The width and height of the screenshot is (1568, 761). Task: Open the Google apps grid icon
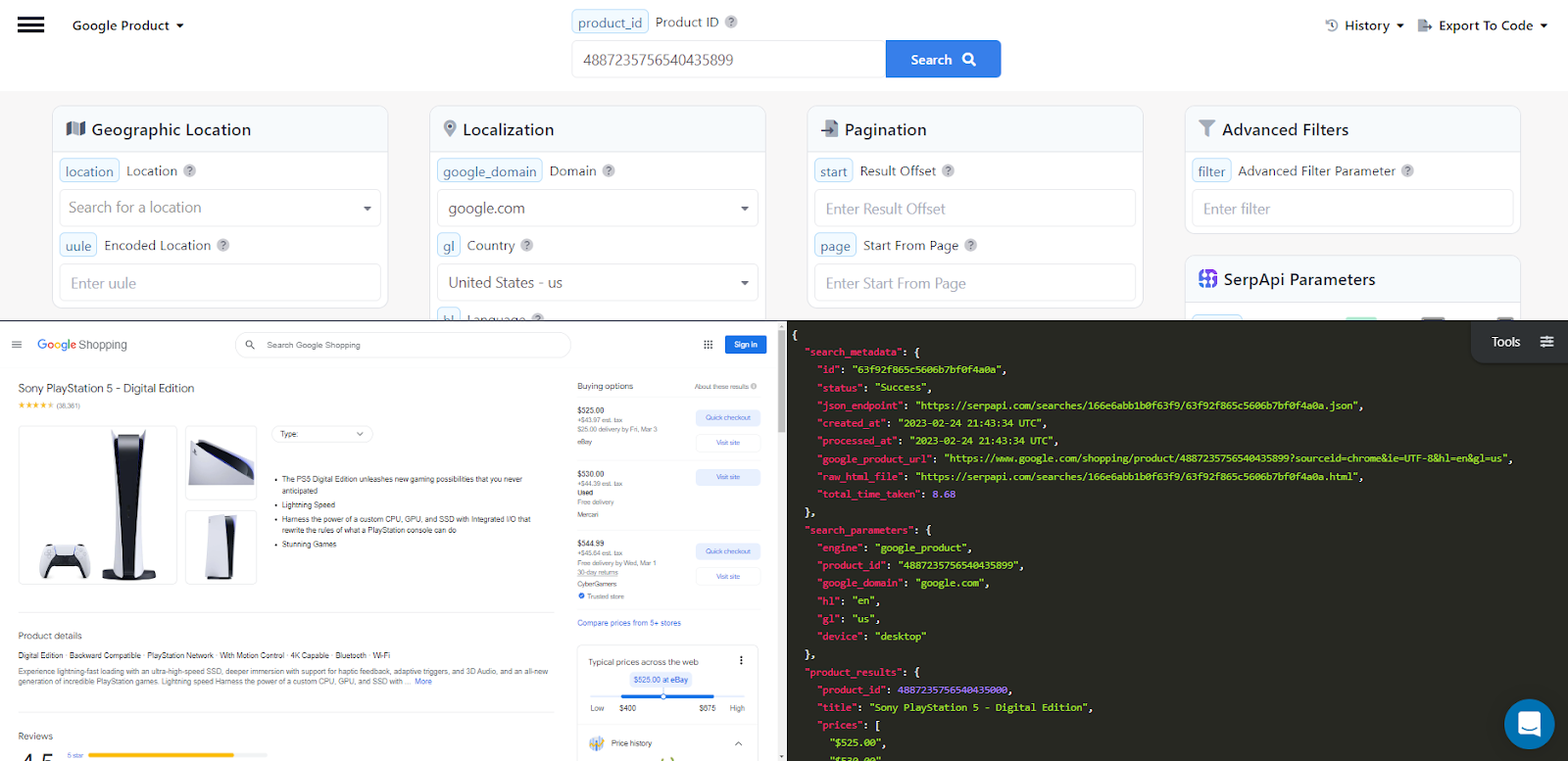pyautogui.click(x=708, y=345)
